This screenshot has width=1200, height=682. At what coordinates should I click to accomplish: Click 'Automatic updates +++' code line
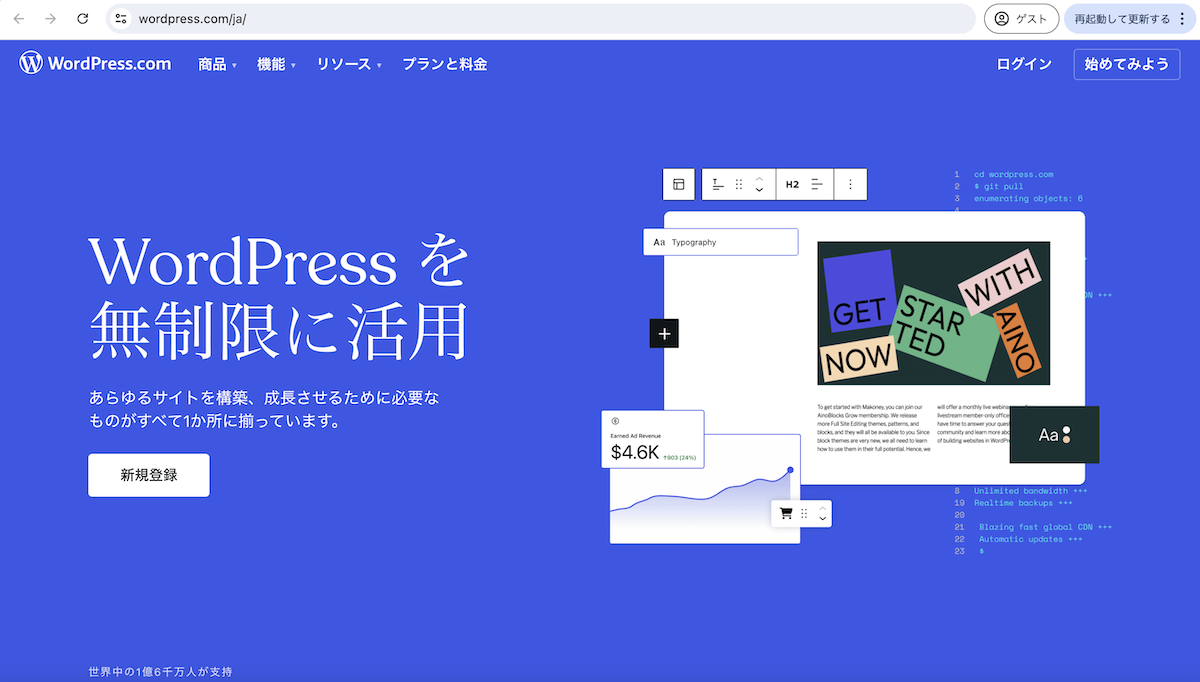coord(1030,539)
